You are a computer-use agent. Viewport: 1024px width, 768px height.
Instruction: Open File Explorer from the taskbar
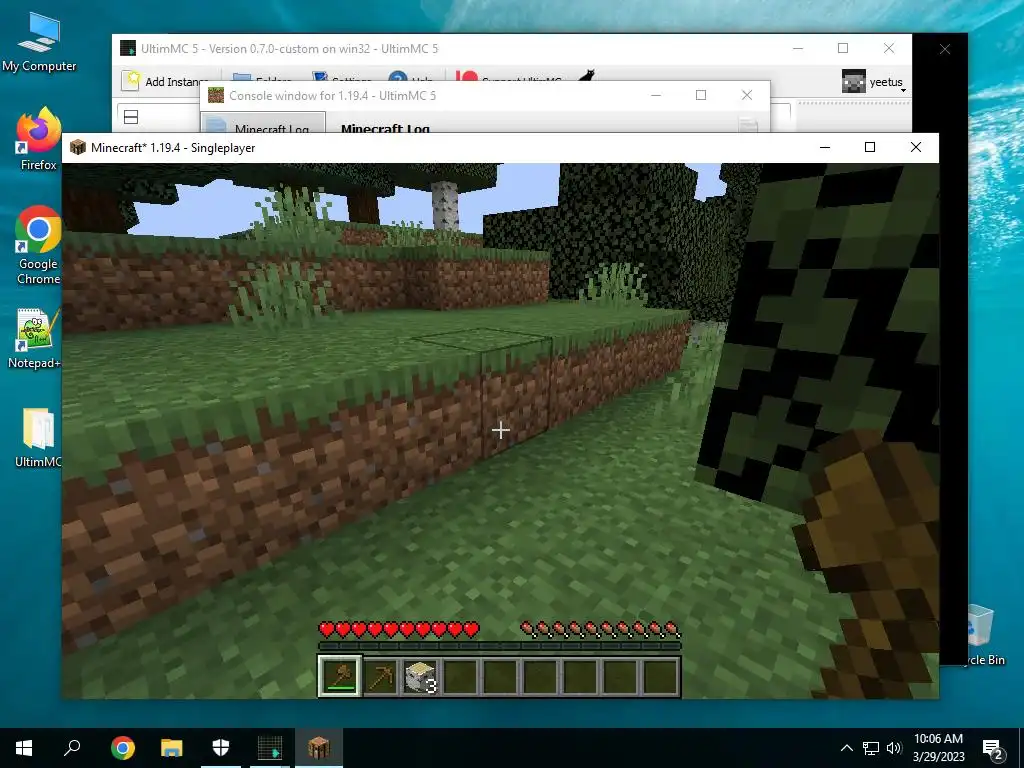click(172, 748)
